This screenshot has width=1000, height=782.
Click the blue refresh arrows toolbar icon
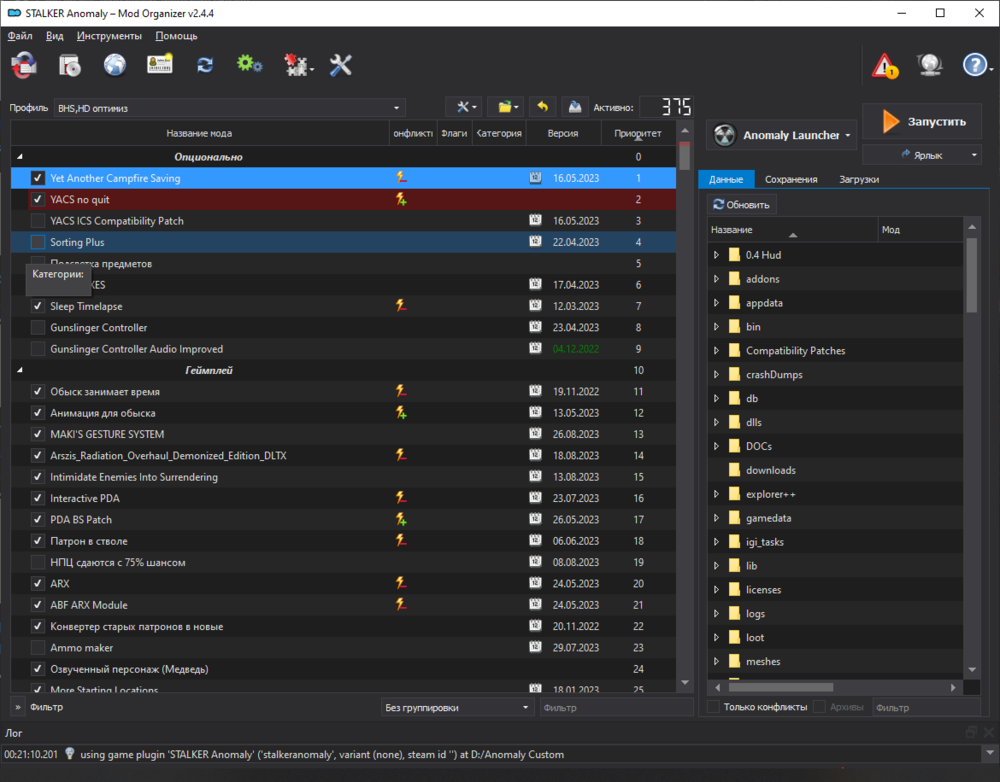pyautogui.click(x=205, y=66)
